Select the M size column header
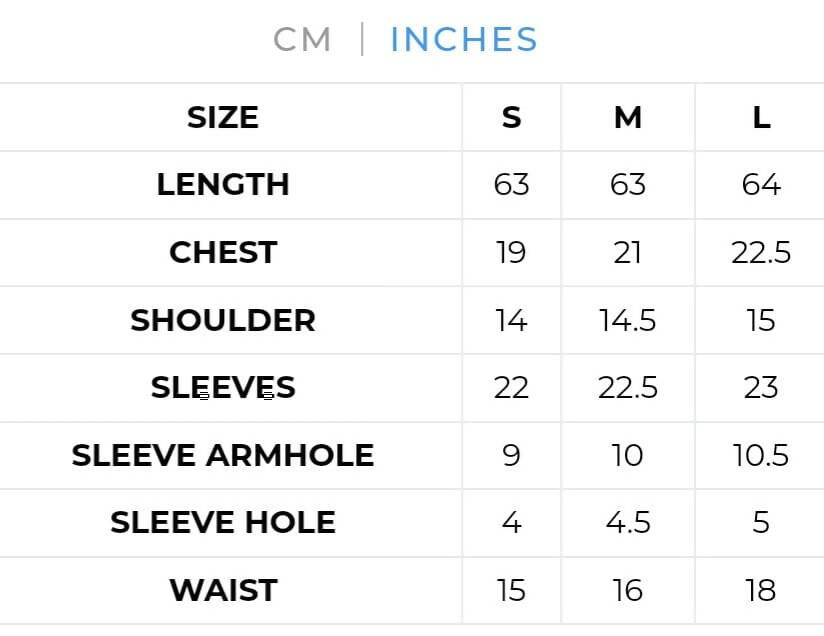Image resolution: width=824 pixels, height=636 pixels. [627, 118]
